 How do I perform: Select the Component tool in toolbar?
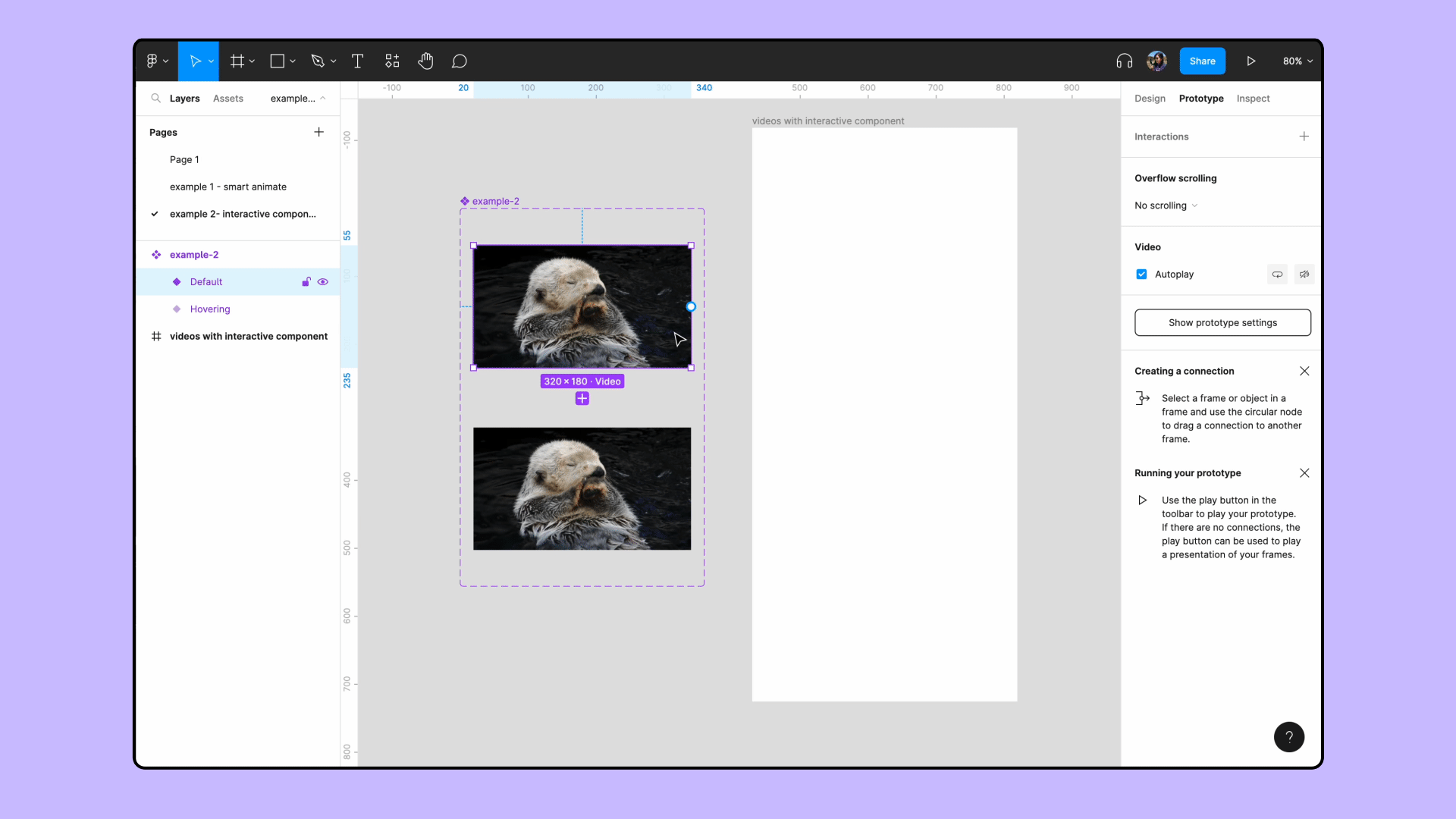[x=392, y=61]
